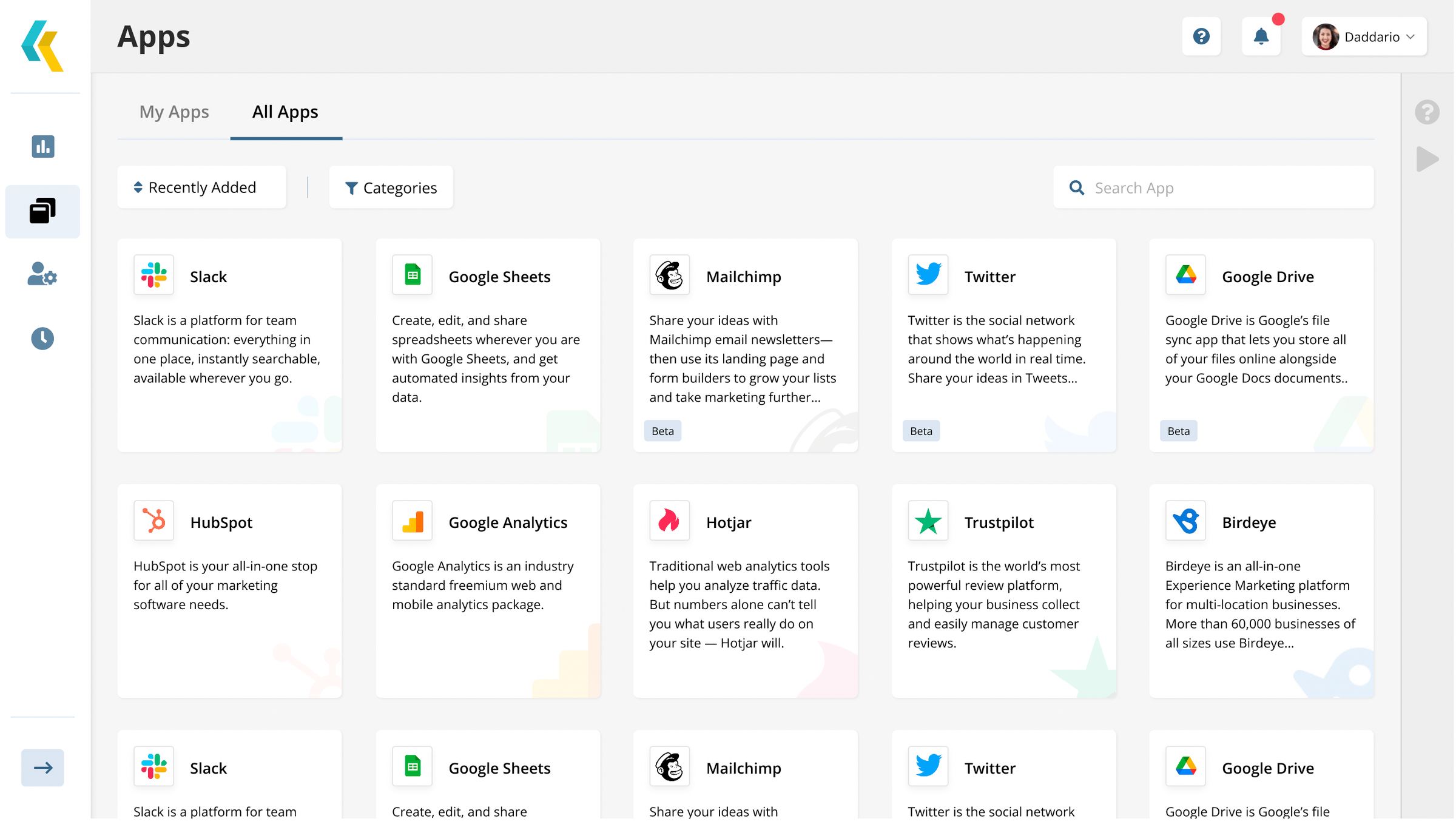Select the HubSpot sprocket icon
Image resolution: width=1456 pixels, height=824 pixels.
153,521
